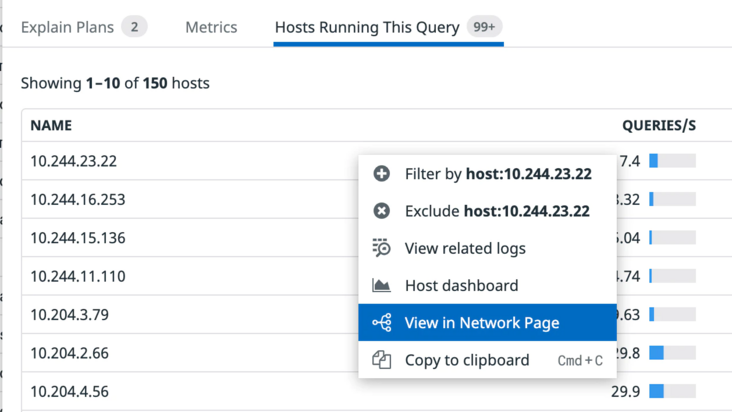Click the Cmd+C shortcut hint
The width and height of the screenshot is (732, 412).
pyautogui.click(x=580, y=360)
